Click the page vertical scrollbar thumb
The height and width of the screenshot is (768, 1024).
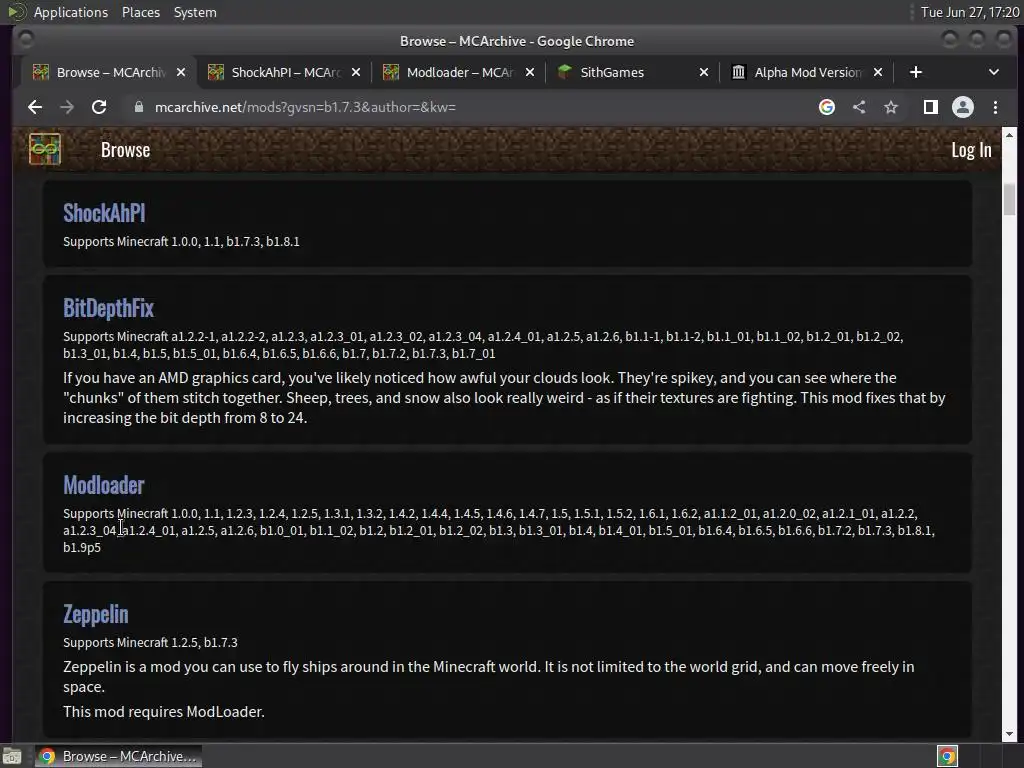tap(1010, 199)
